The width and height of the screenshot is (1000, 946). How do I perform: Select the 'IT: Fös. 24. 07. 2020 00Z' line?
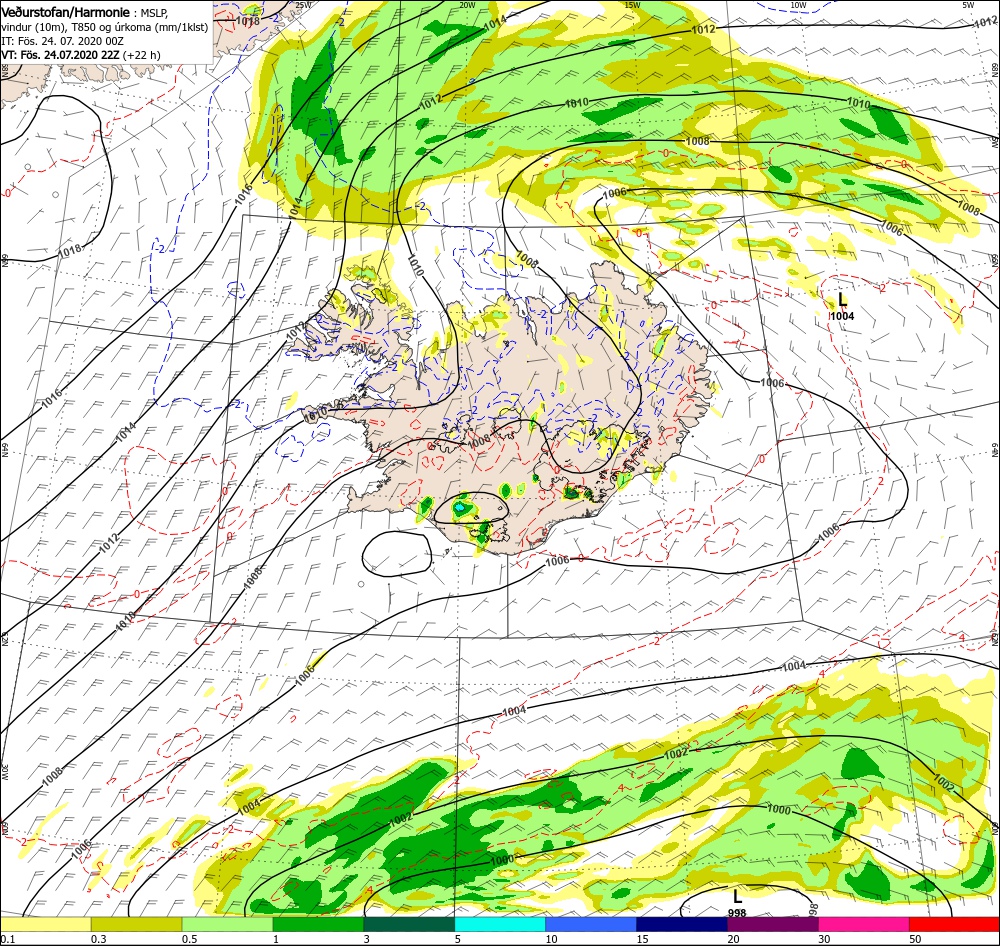coord(62,41)
